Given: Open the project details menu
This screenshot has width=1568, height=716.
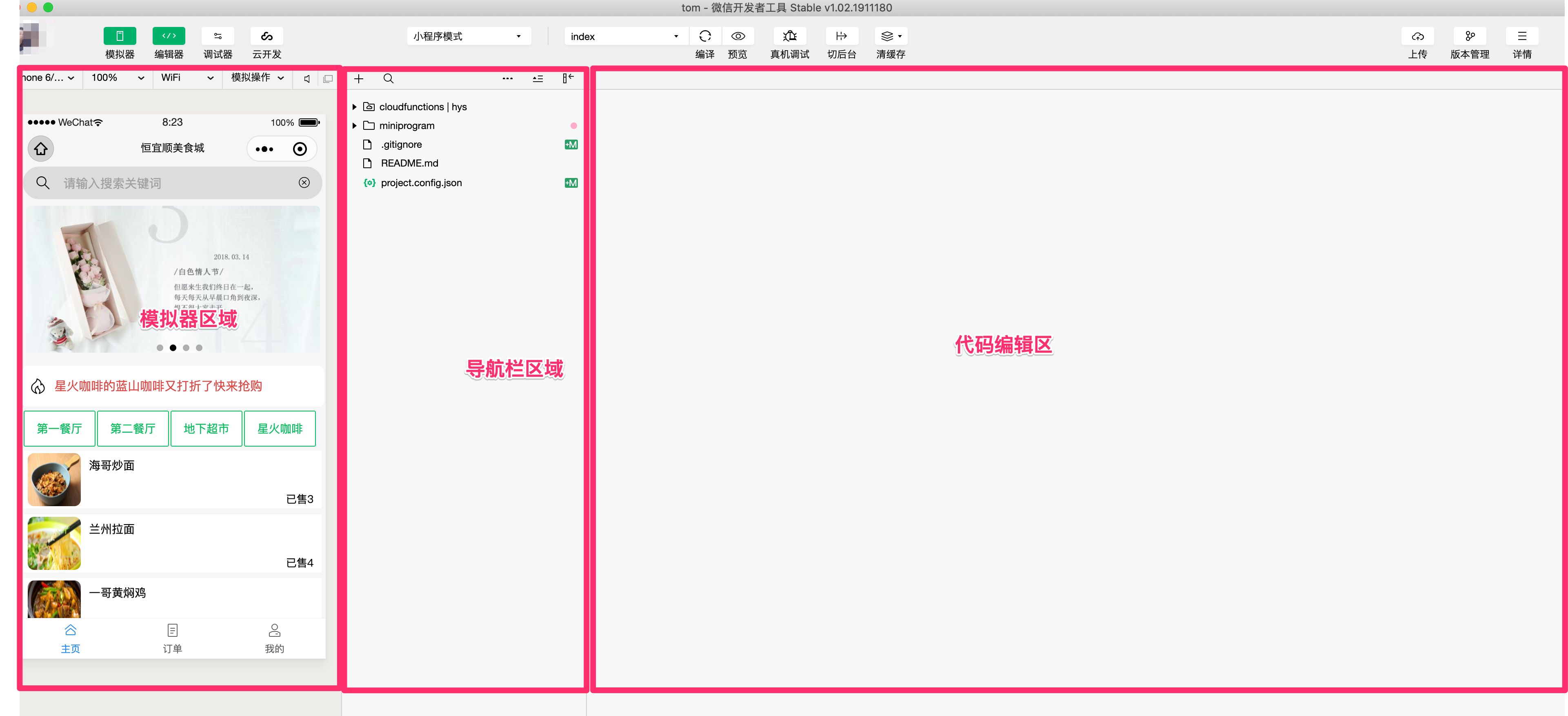Looking at the screenshot, I should (x=1522, y=36).
